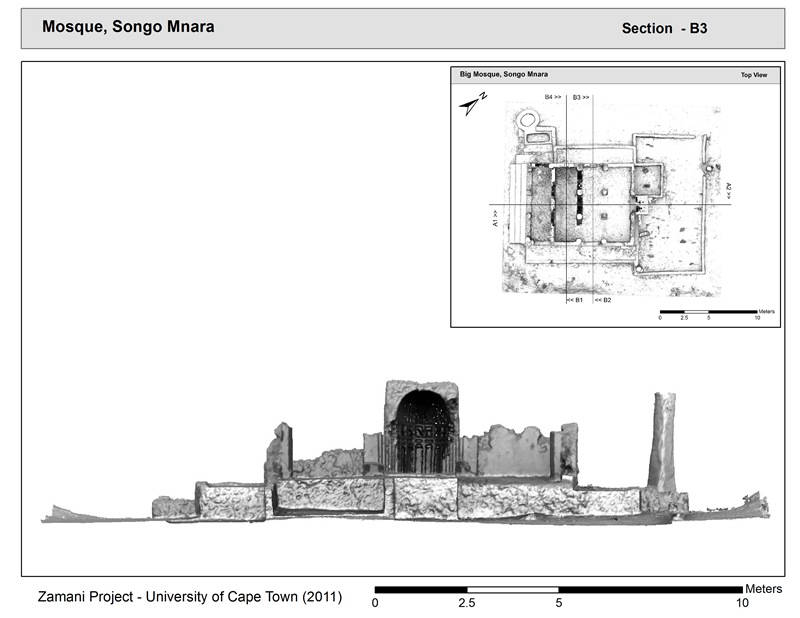Click the north arrow compass icon
This screenshot has width=800, height=618.
click(474, 103)
